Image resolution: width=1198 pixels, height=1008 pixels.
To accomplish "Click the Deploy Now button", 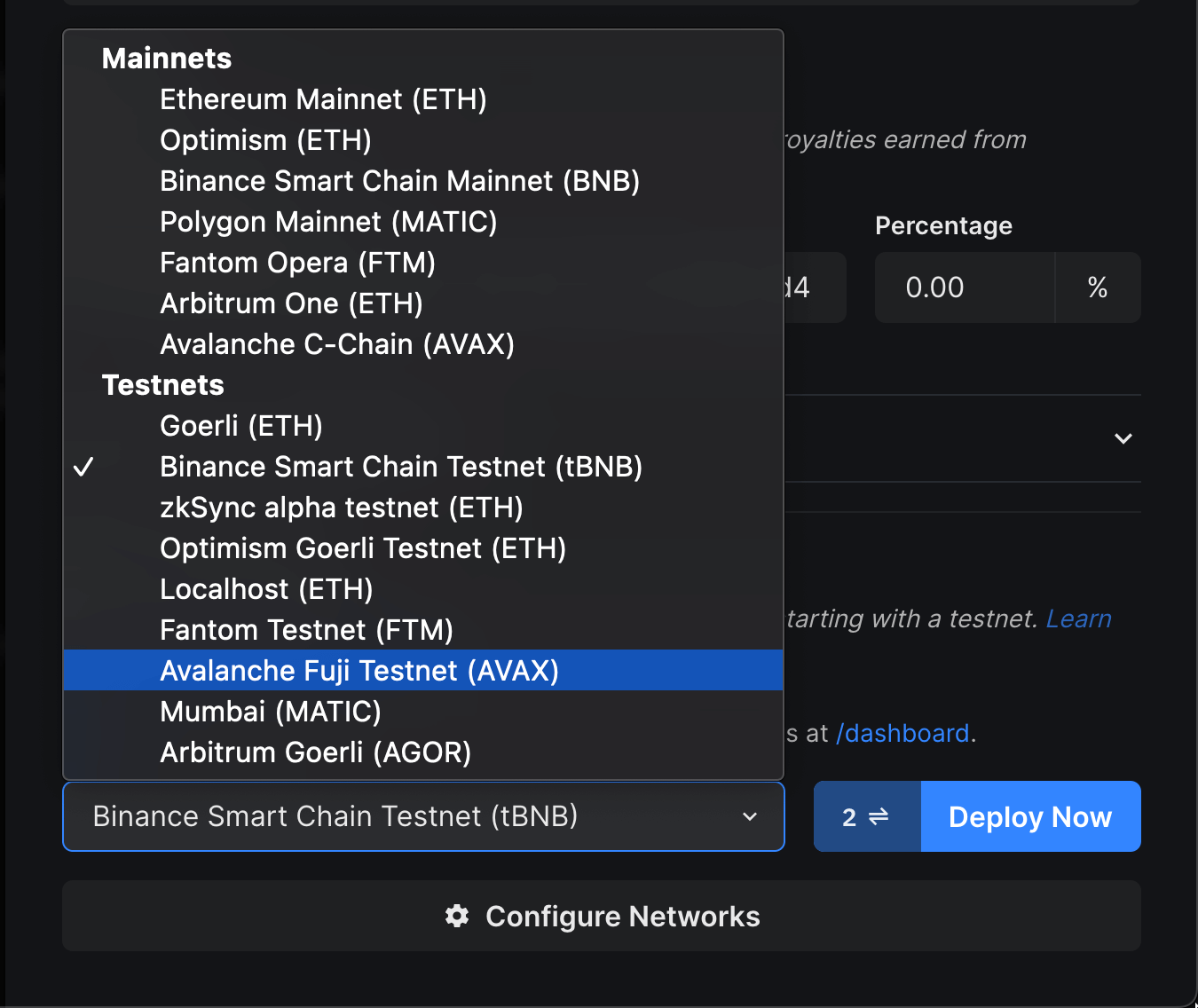I will [1029, 815].
